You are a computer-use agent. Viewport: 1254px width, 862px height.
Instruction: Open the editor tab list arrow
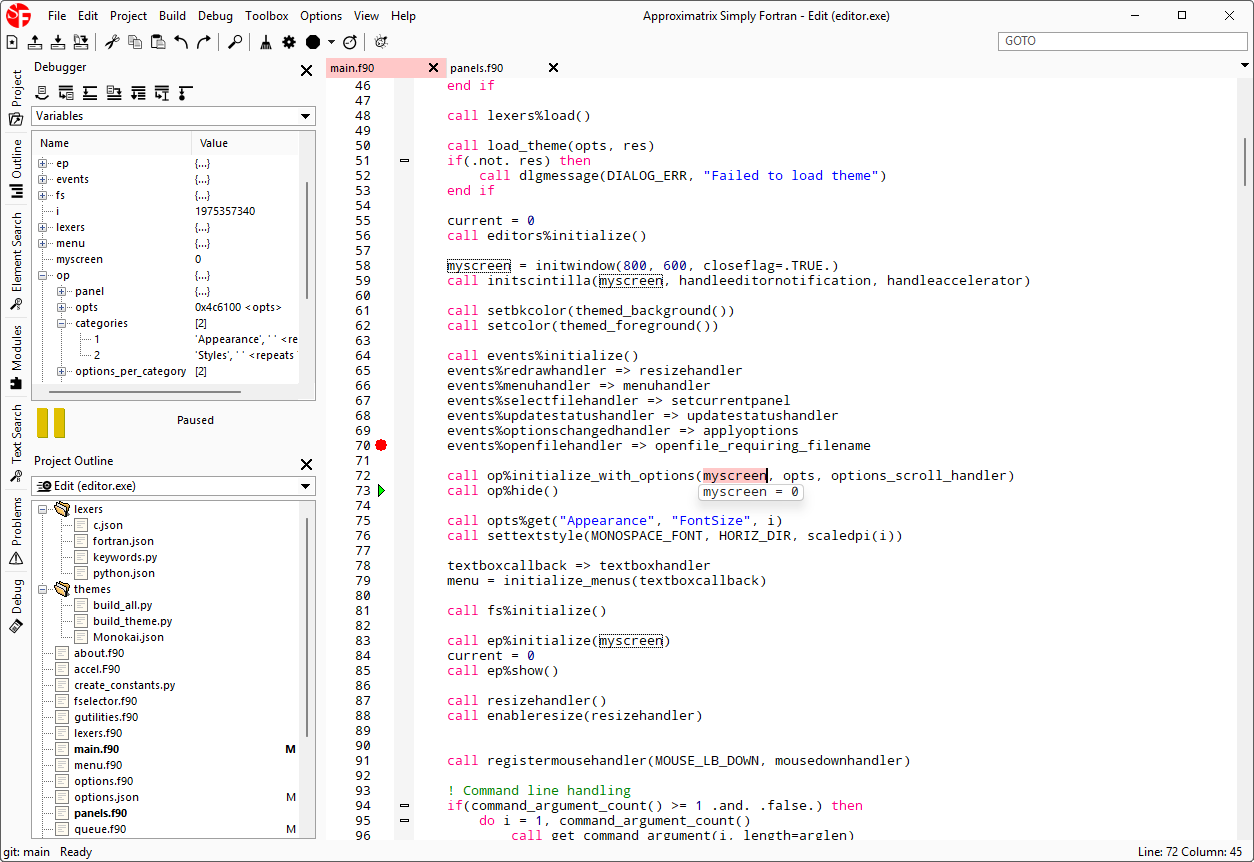1243,67
